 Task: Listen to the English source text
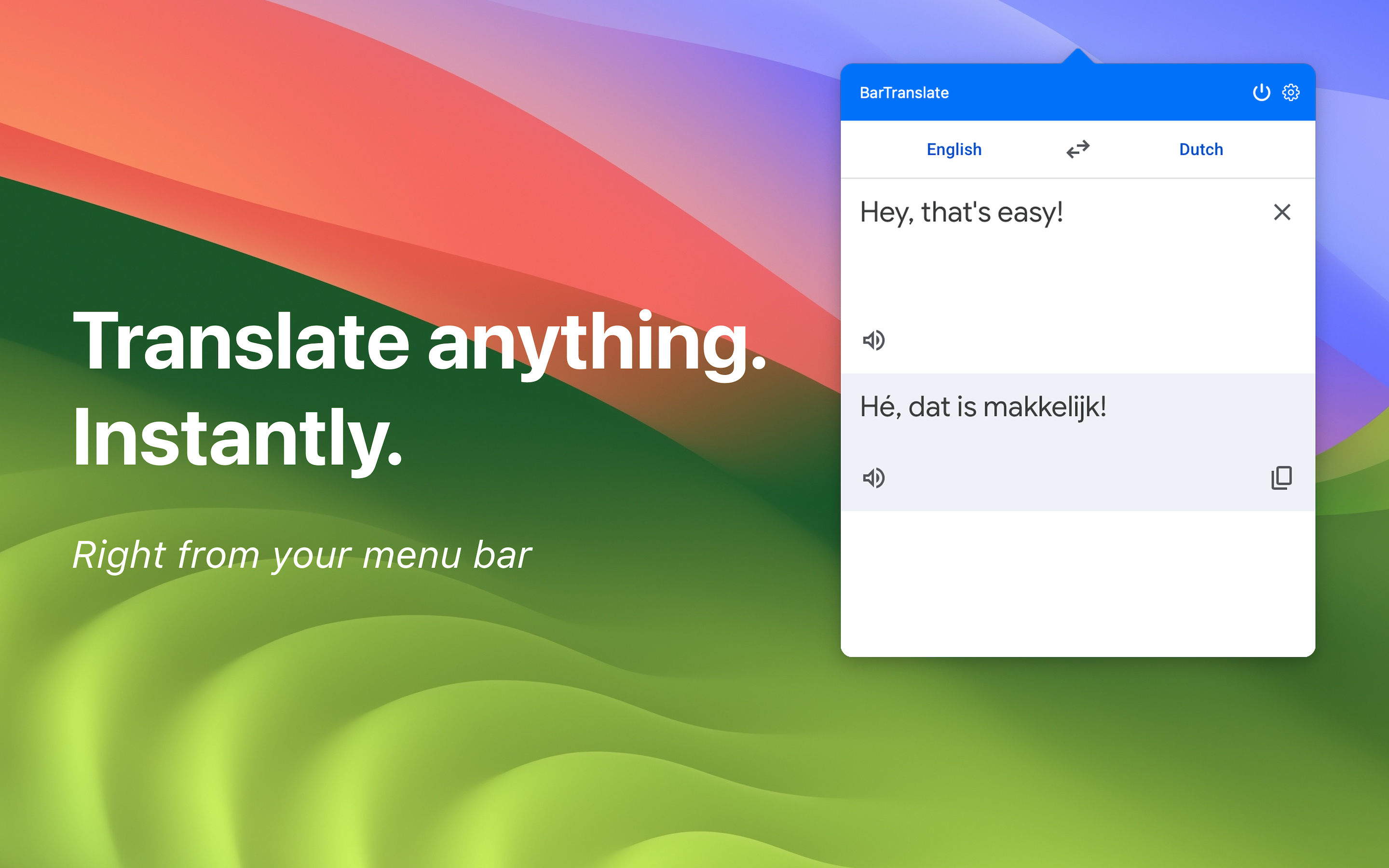pyautogui.click(x=873, y=340)
